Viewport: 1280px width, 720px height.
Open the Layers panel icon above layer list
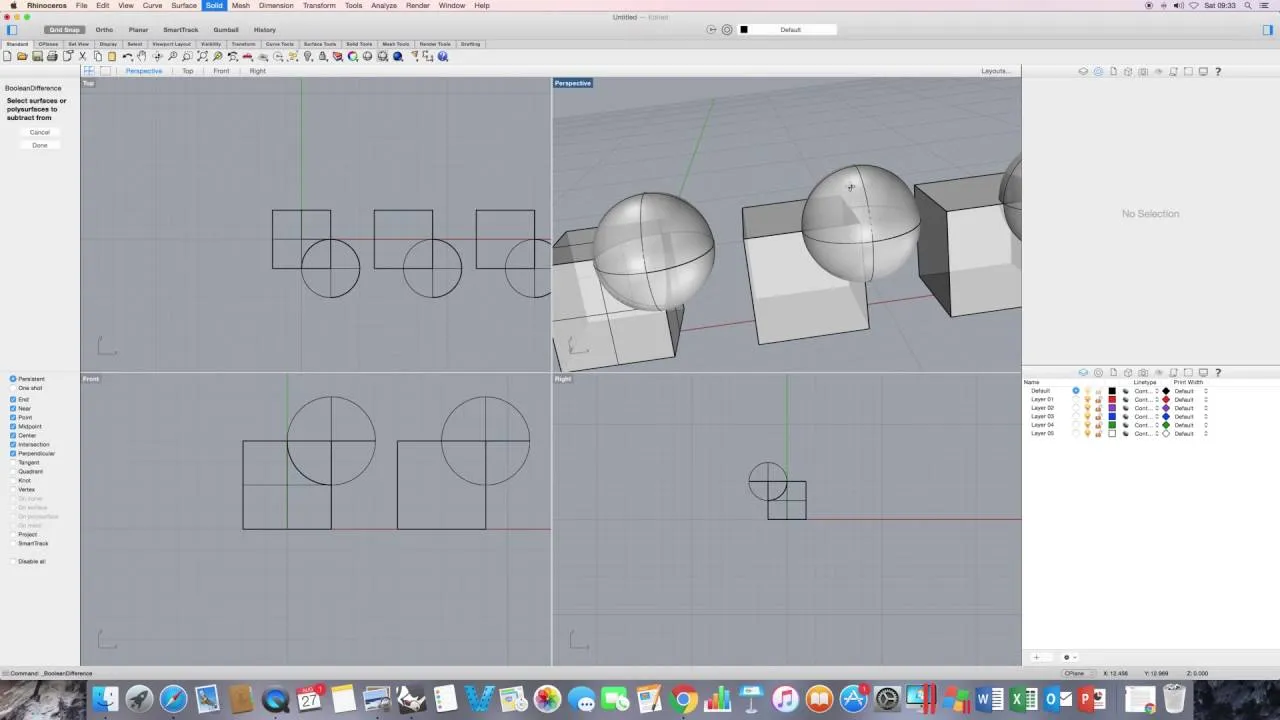[x=1083, y=372]
